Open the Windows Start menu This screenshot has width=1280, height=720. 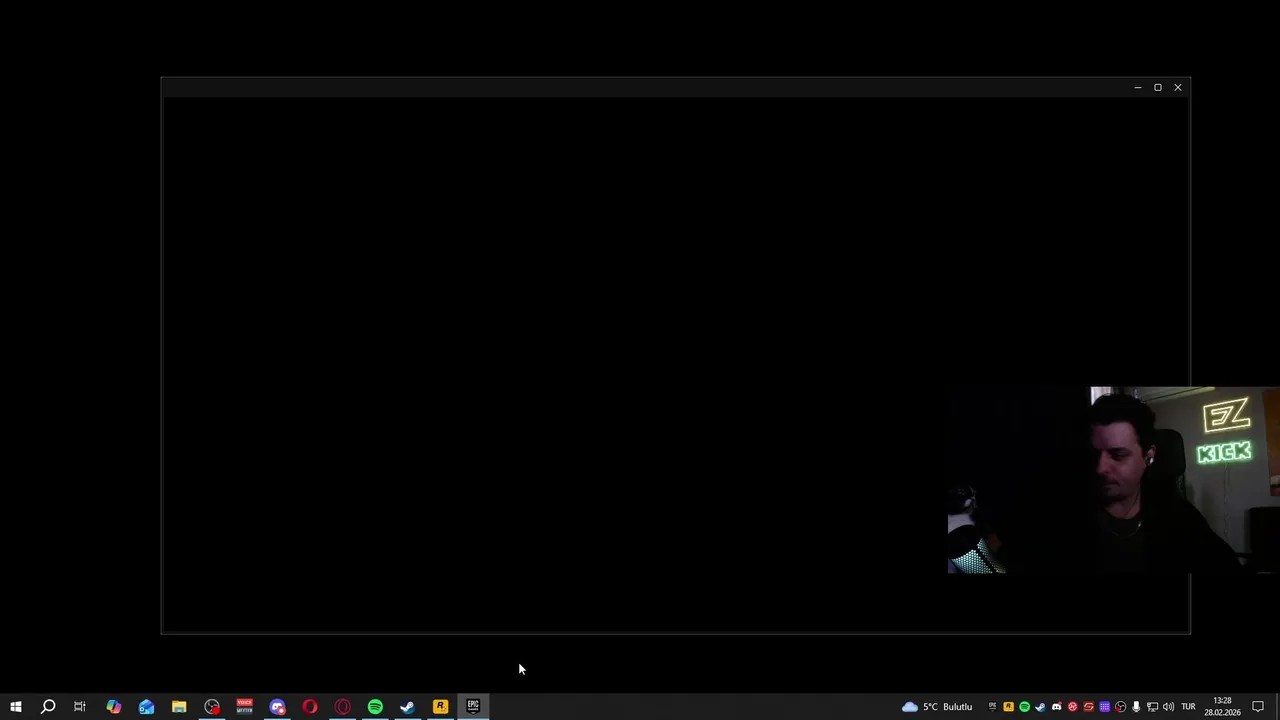(16, 707)
